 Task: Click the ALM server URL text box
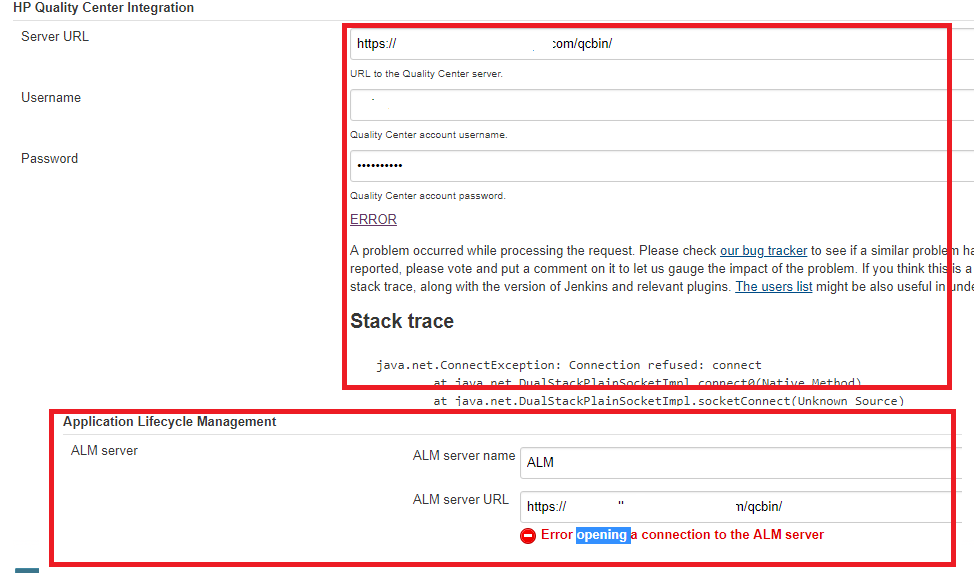740,506
